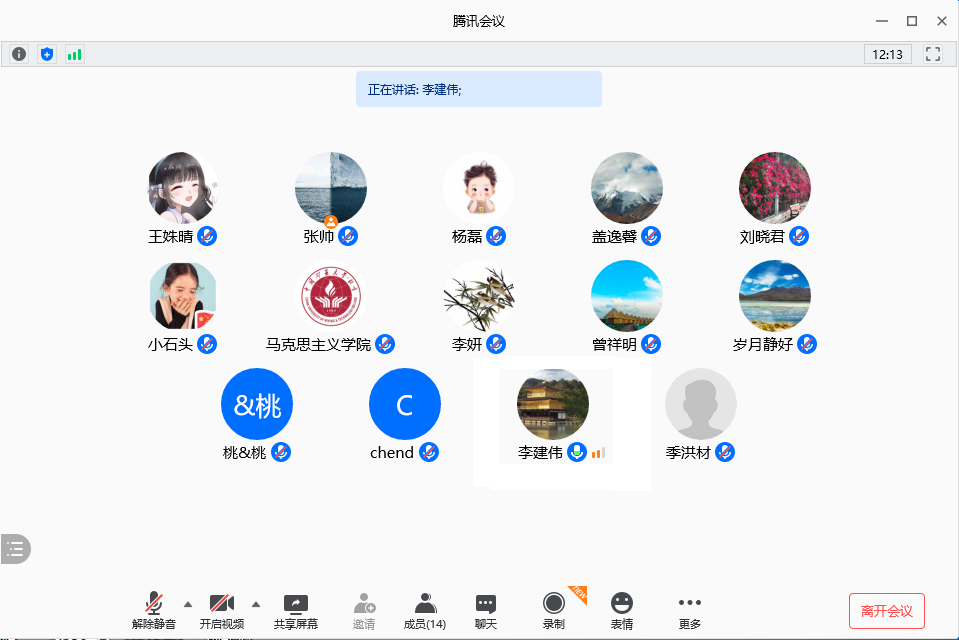Image resolution: width=959 pixels, height=640 pixels.
Task: Start recording the meeting (录制)
Action: click(553, 610)
